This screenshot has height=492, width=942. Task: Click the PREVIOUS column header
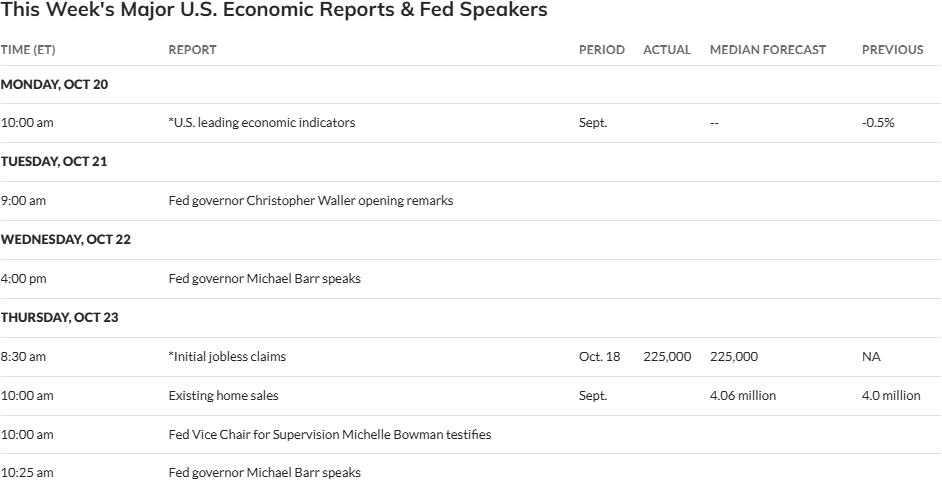[x=892, y=50]
